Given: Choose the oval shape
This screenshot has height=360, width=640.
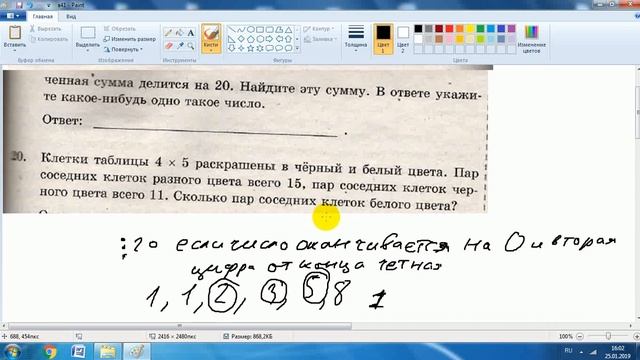Looking at the screenshot, I should [250, 30].
